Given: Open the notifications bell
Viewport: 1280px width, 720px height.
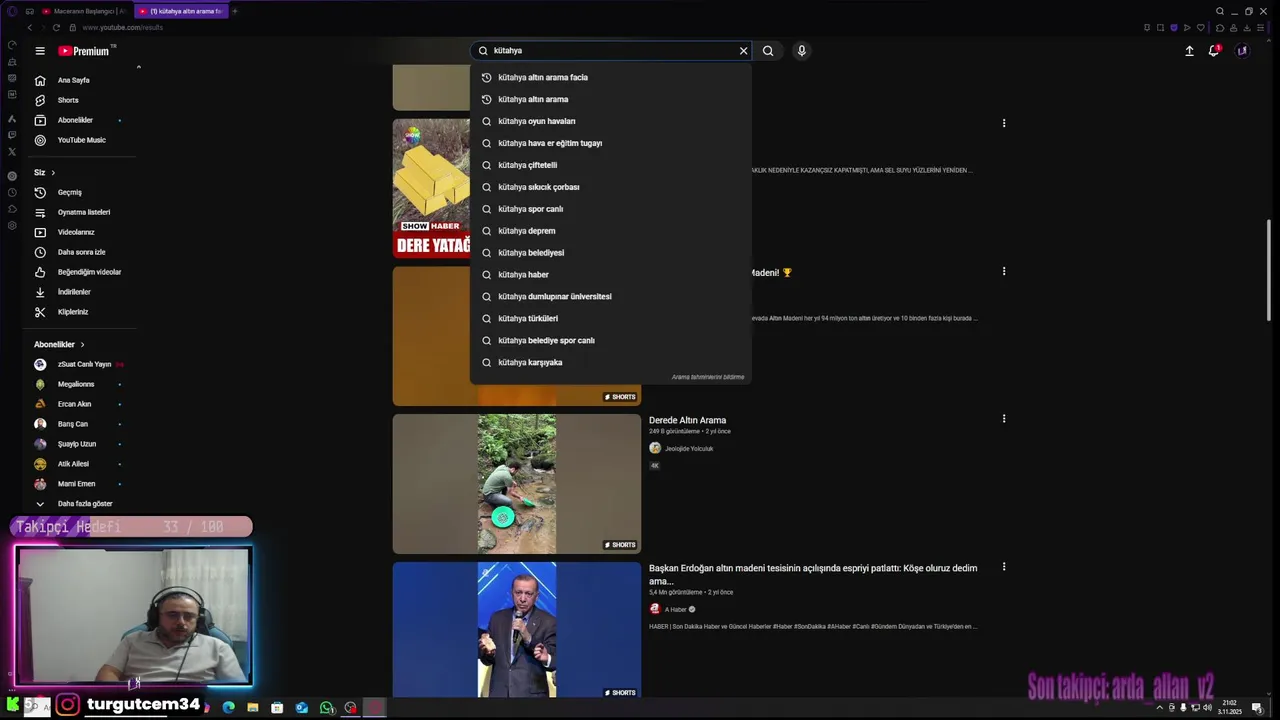Looking at the screenshot, I should 1214,51.
